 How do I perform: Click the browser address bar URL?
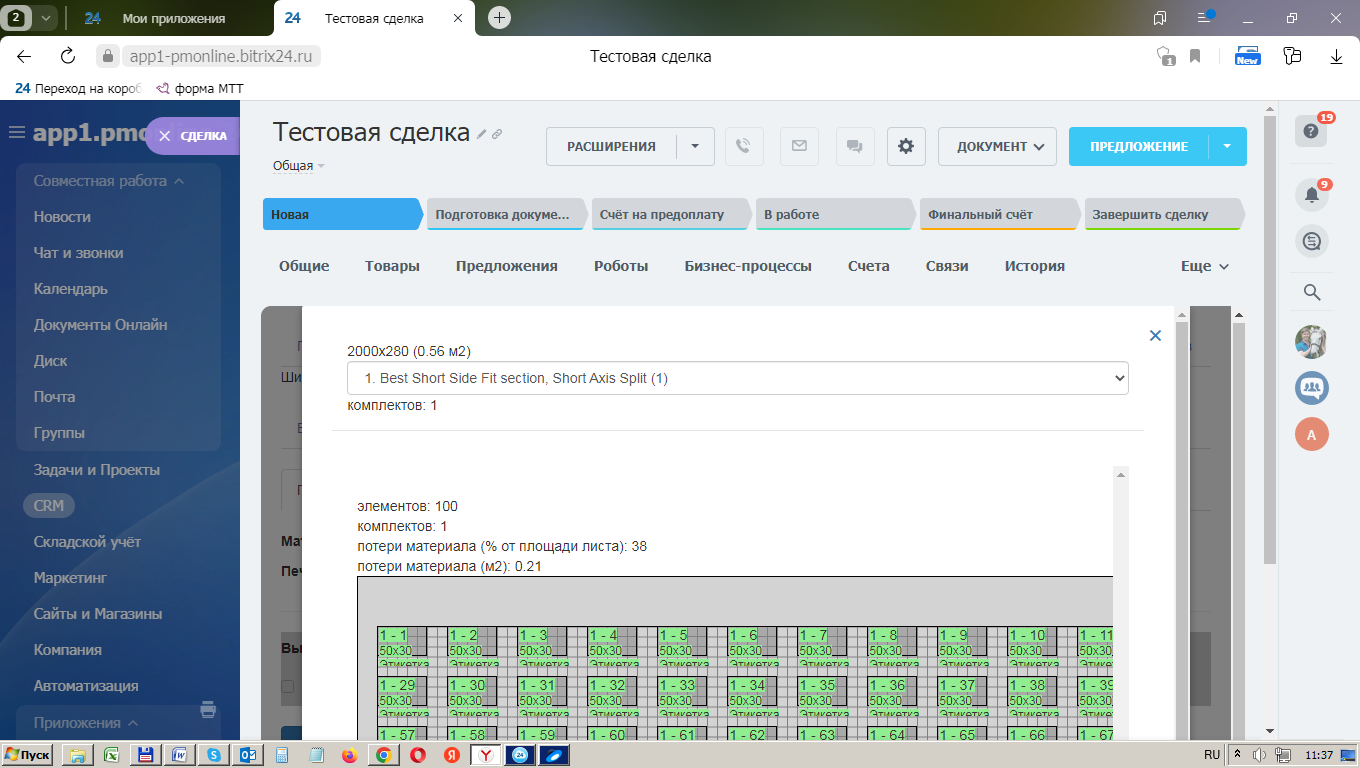click(x=220, y=56)
